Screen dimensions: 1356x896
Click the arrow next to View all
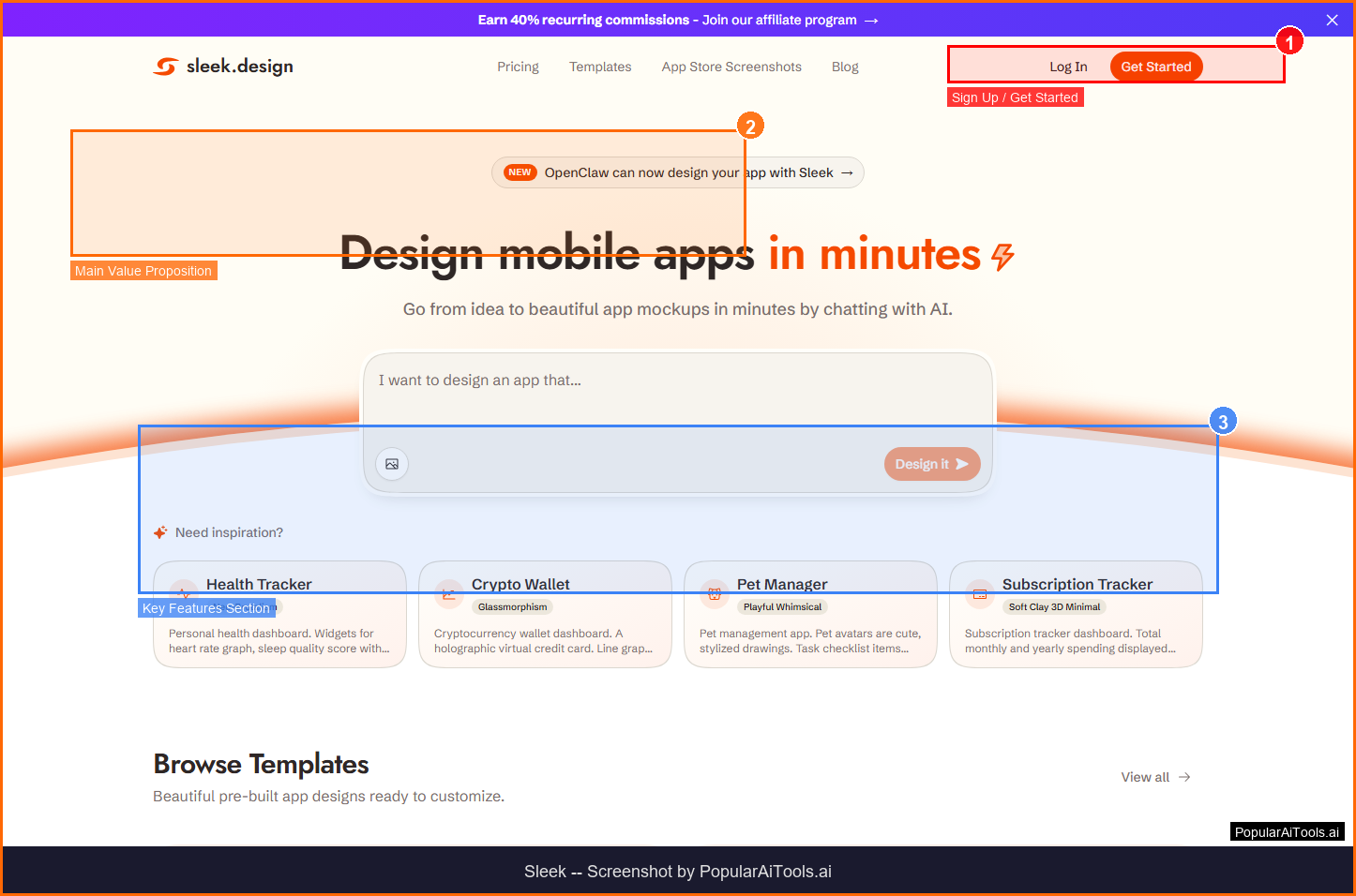pyautogui.click(x=1184, y=777)
